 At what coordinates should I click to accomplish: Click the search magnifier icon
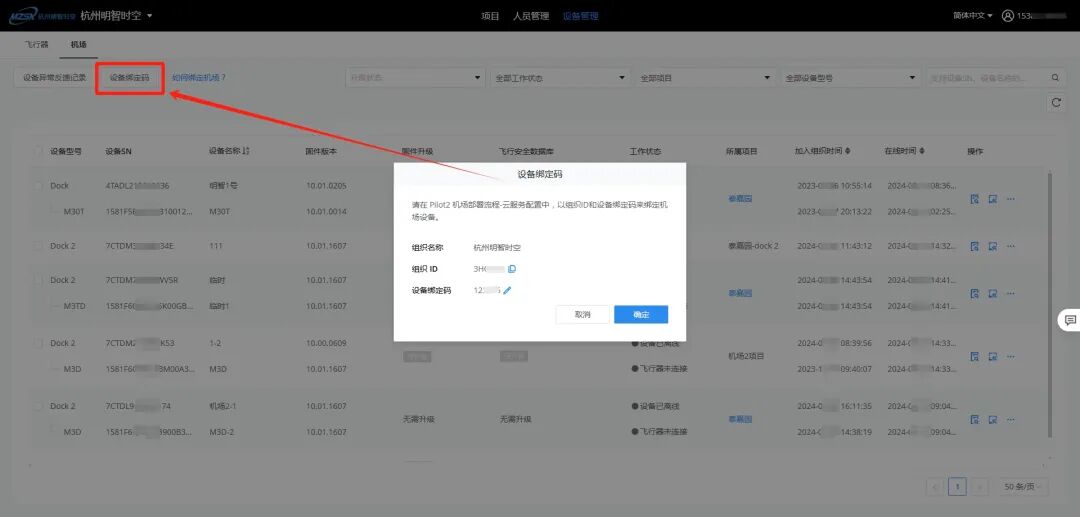pos(1055,78)
